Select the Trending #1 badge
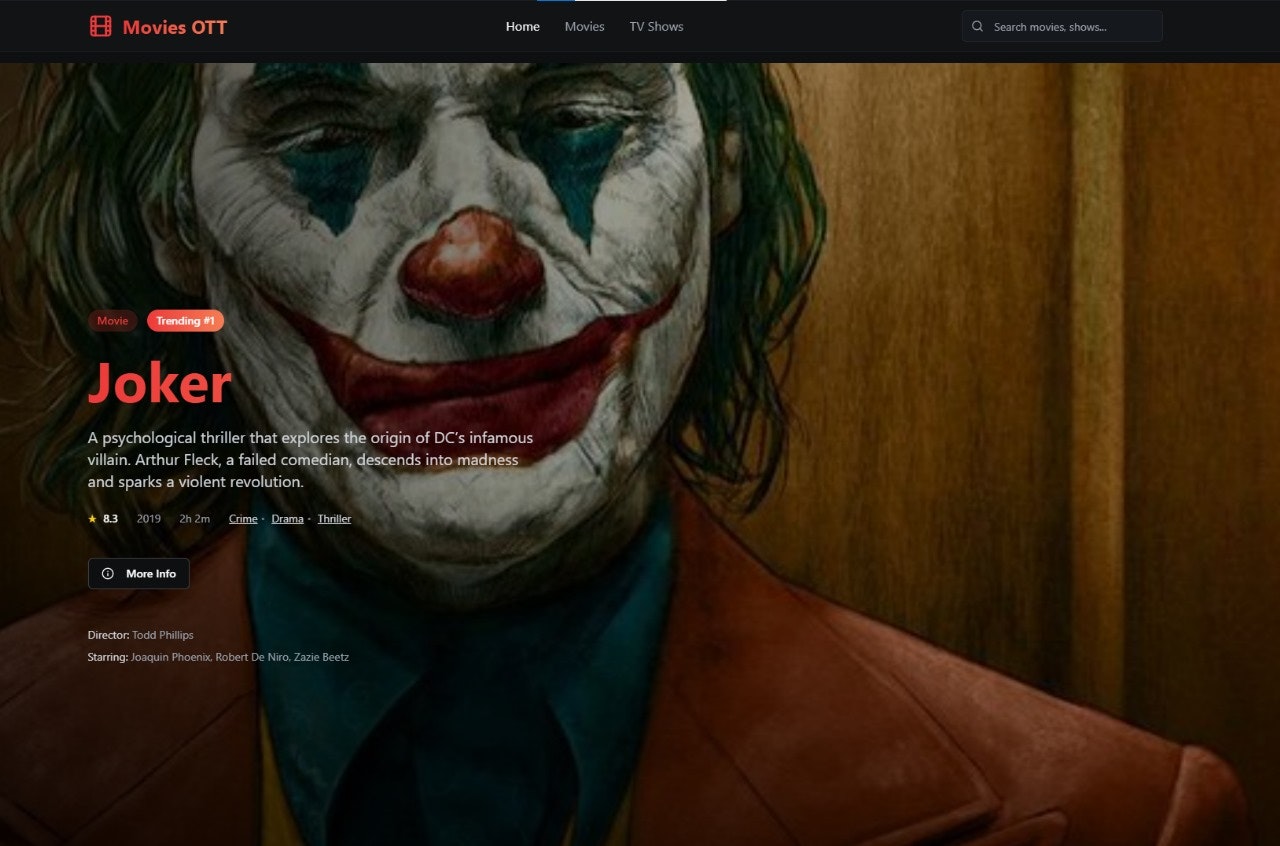The width and height of the screenshot is (1280, 846). (x=186, y=321)
